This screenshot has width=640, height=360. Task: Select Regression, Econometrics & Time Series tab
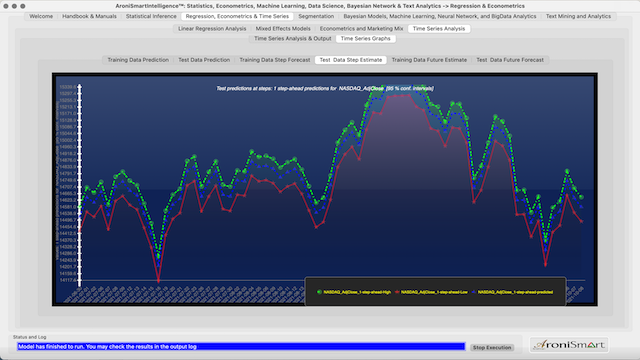(x=237, y=16)
